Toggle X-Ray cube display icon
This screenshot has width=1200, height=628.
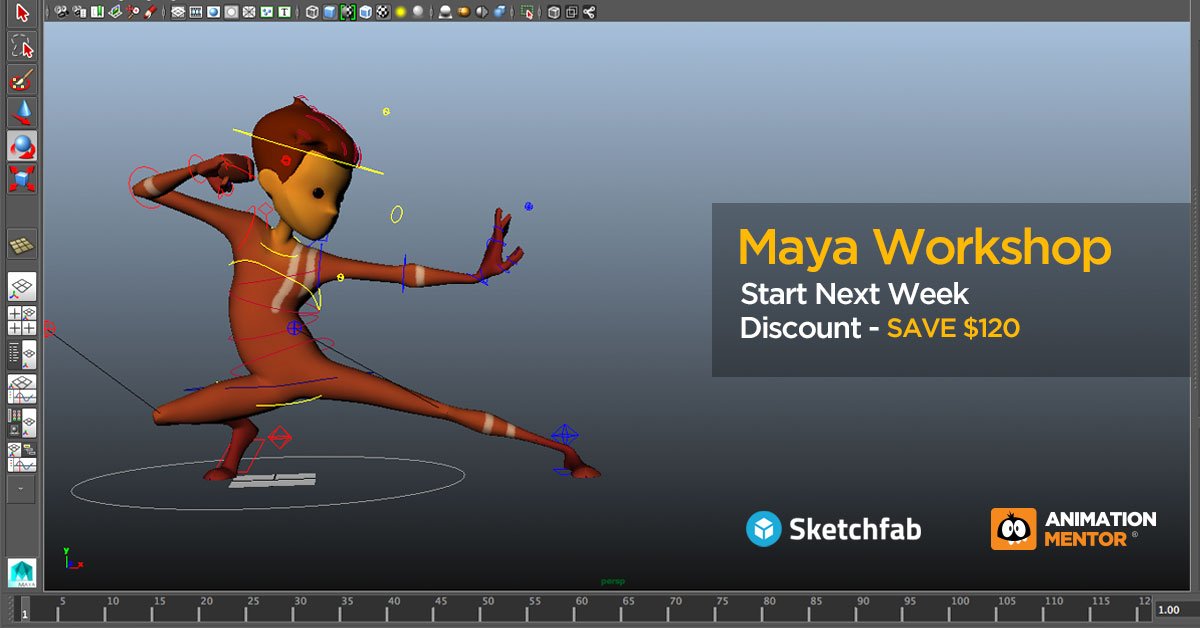point(554,12)
